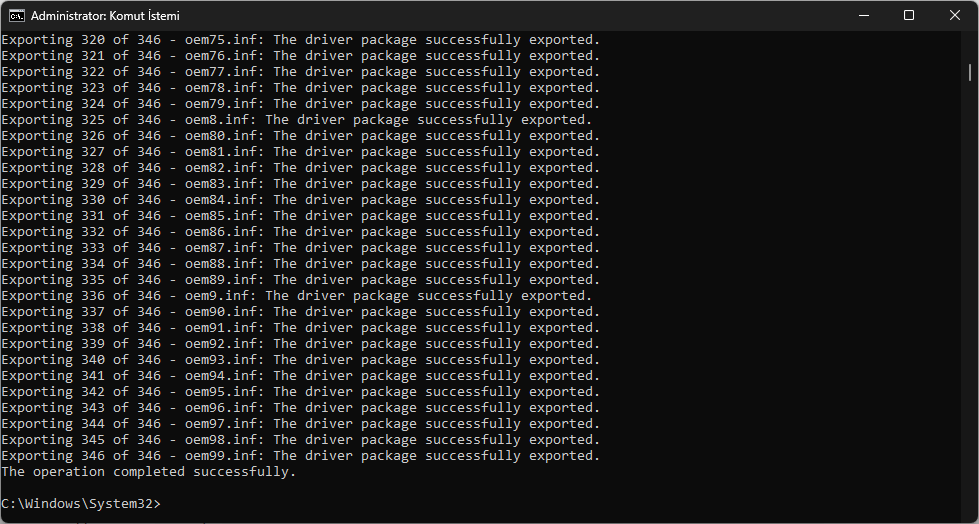This screenshot has height=524, width=979.
Task: Click the oem87.inf export line
Action: [x=300, y=248]
